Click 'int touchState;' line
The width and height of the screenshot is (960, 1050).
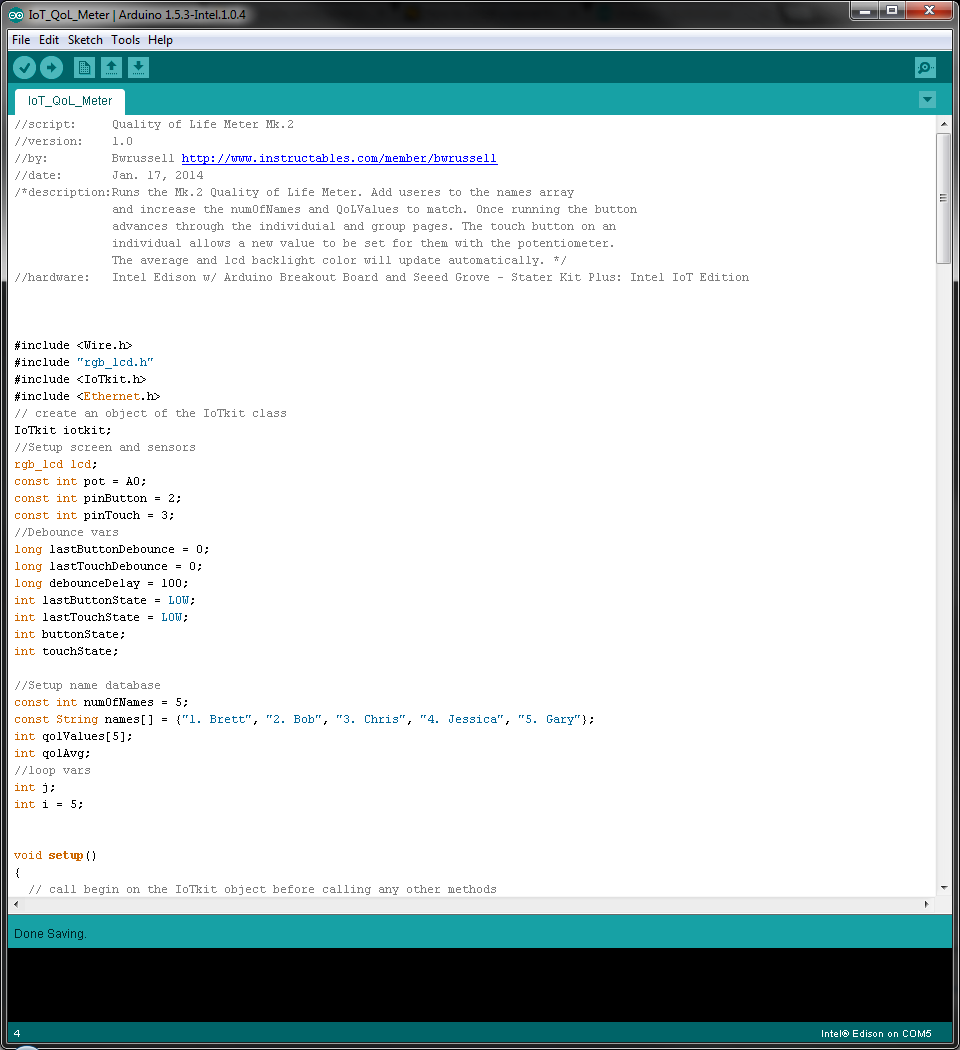pos(66,652)
